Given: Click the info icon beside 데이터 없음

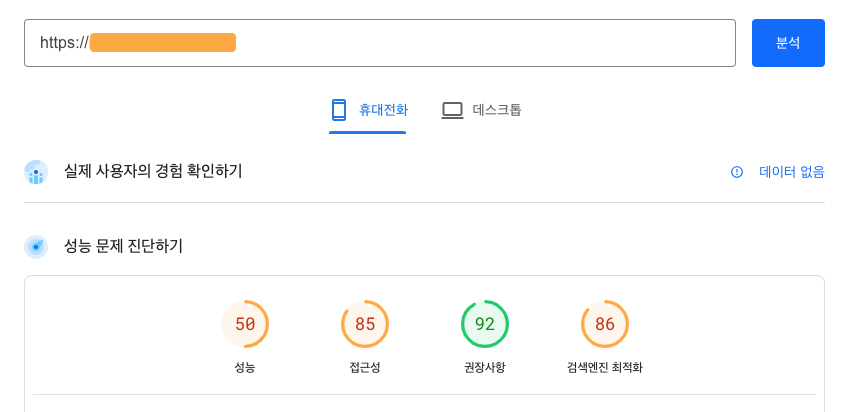Looking at the screenshot, I should pyautogui.click(x=737, y=172).
